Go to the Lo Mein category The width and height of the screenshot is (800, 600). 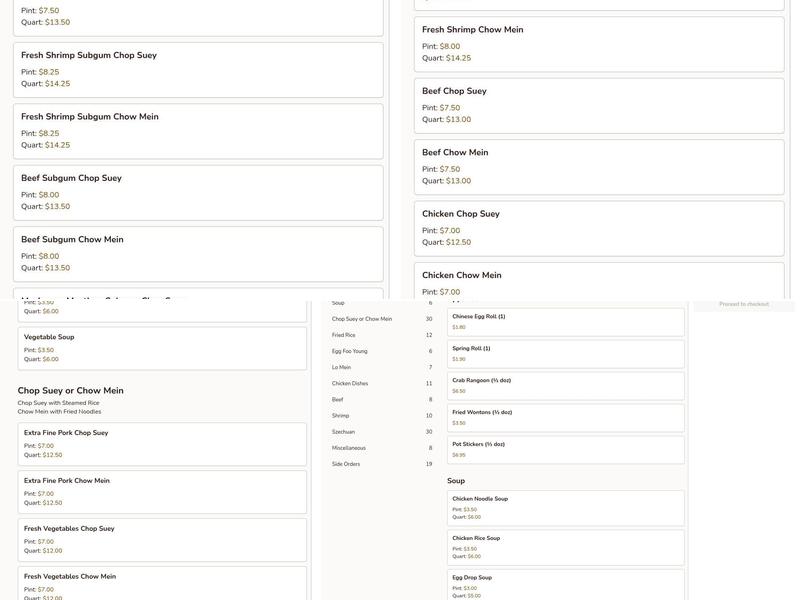[x=341, y=367]
